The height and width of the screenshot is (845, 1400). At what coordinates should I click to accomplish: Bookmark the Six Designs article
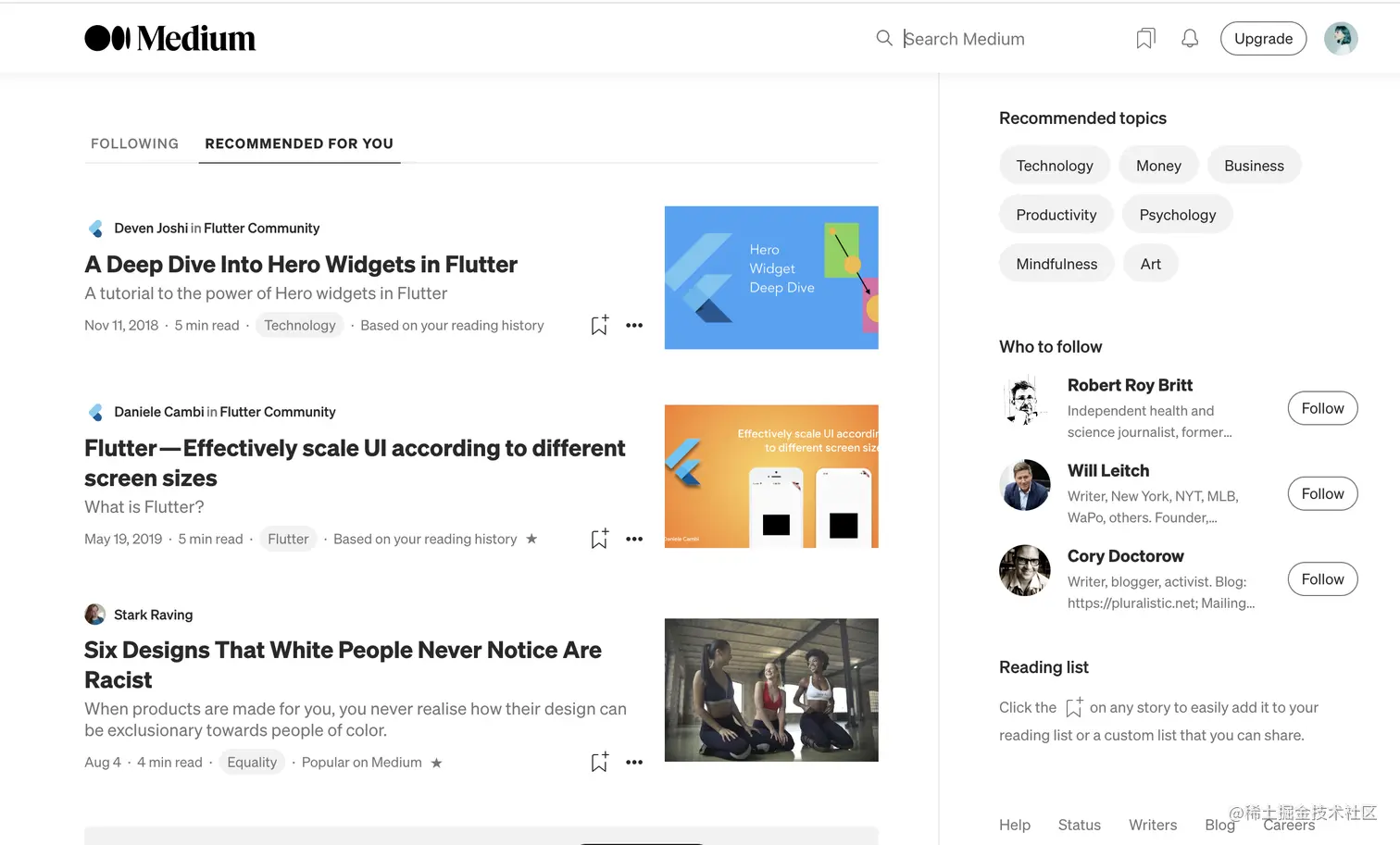click(599, 762)
